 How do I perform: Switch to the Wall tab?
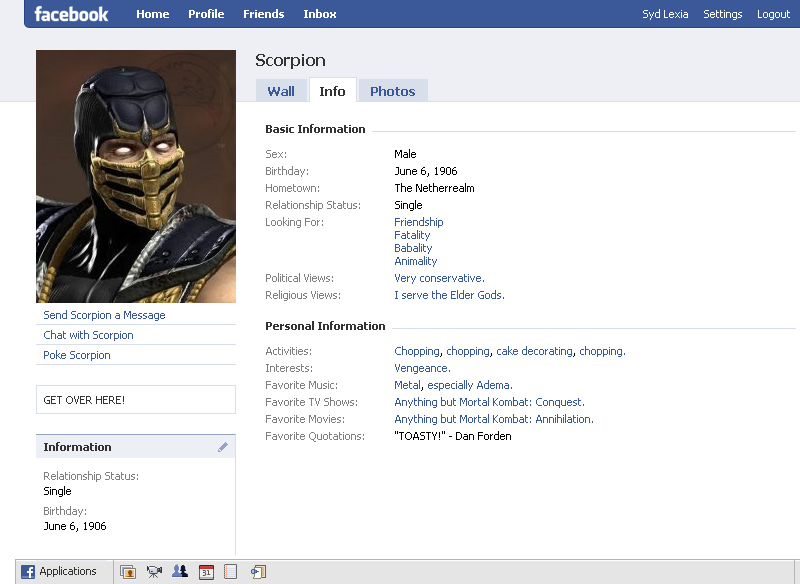click(281, 91)
